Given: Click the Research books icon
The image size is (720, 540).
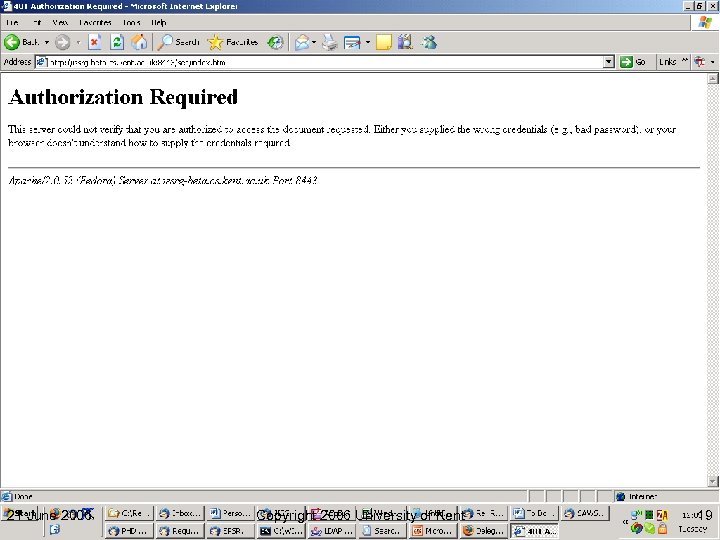Looking at the screenshot, I should click(405, 42).
